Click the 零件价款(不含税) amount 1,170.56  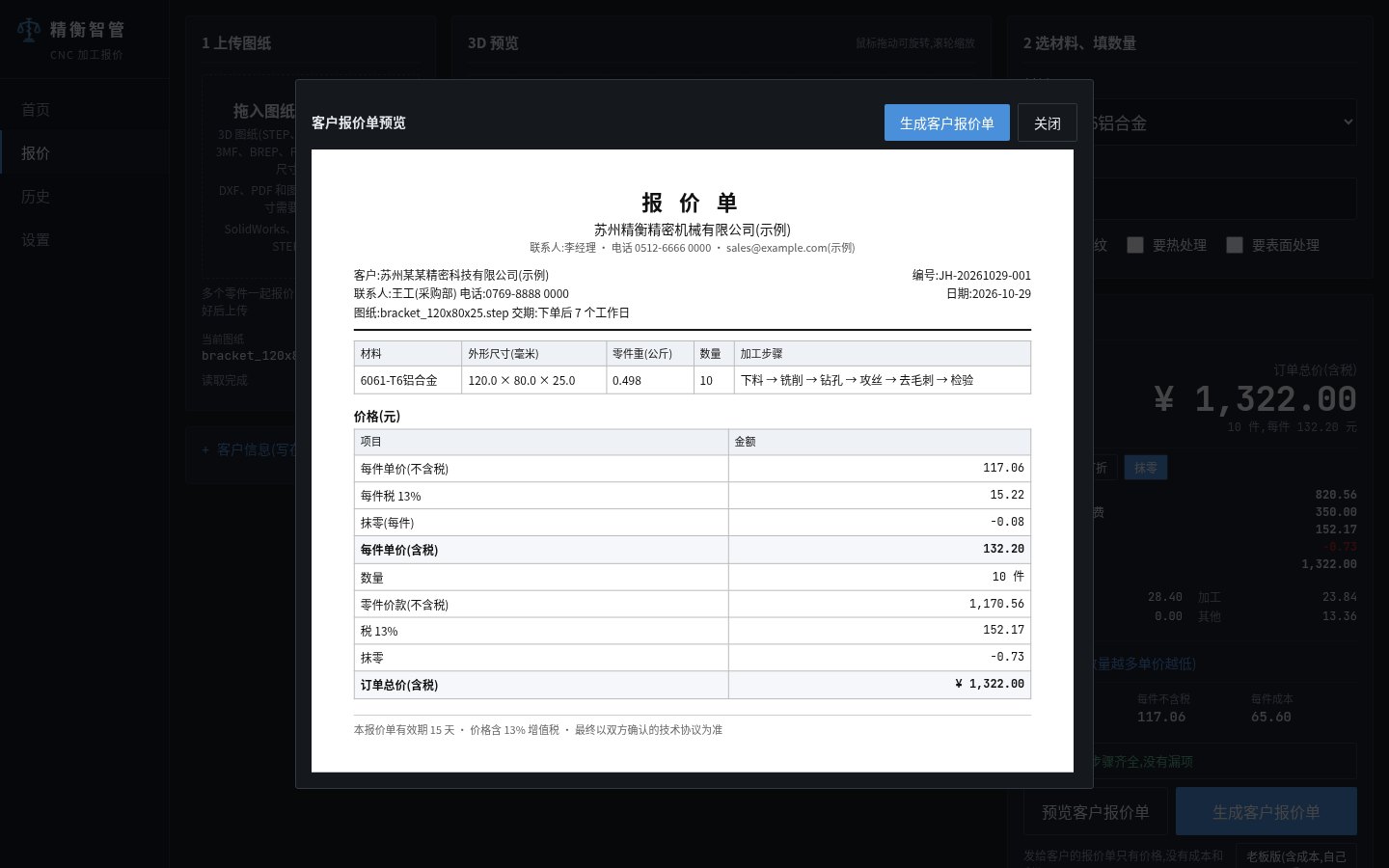[x=997, y=604]
